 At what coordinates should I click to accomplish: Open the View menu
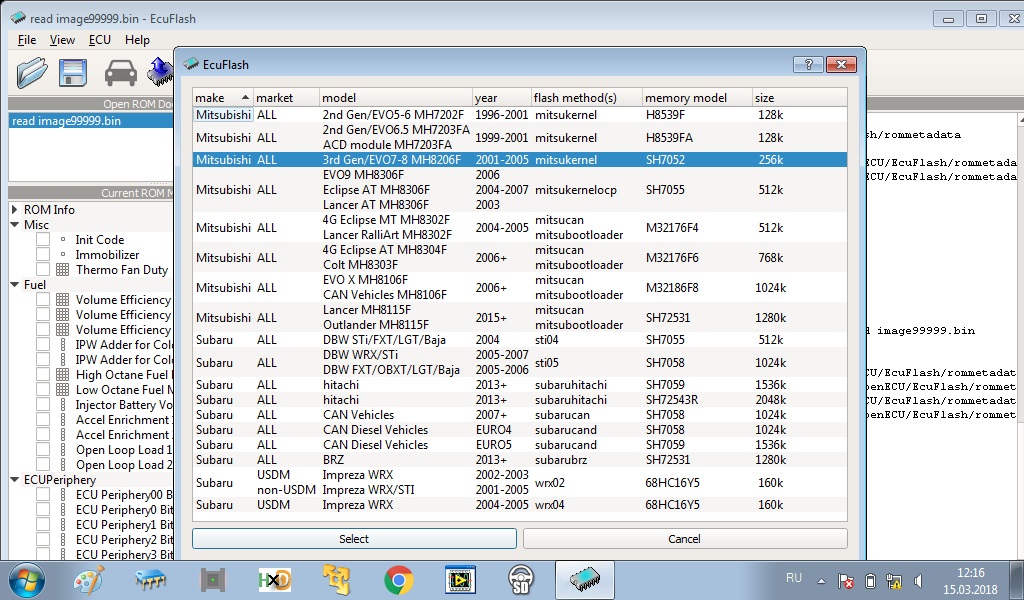(62, 40)
